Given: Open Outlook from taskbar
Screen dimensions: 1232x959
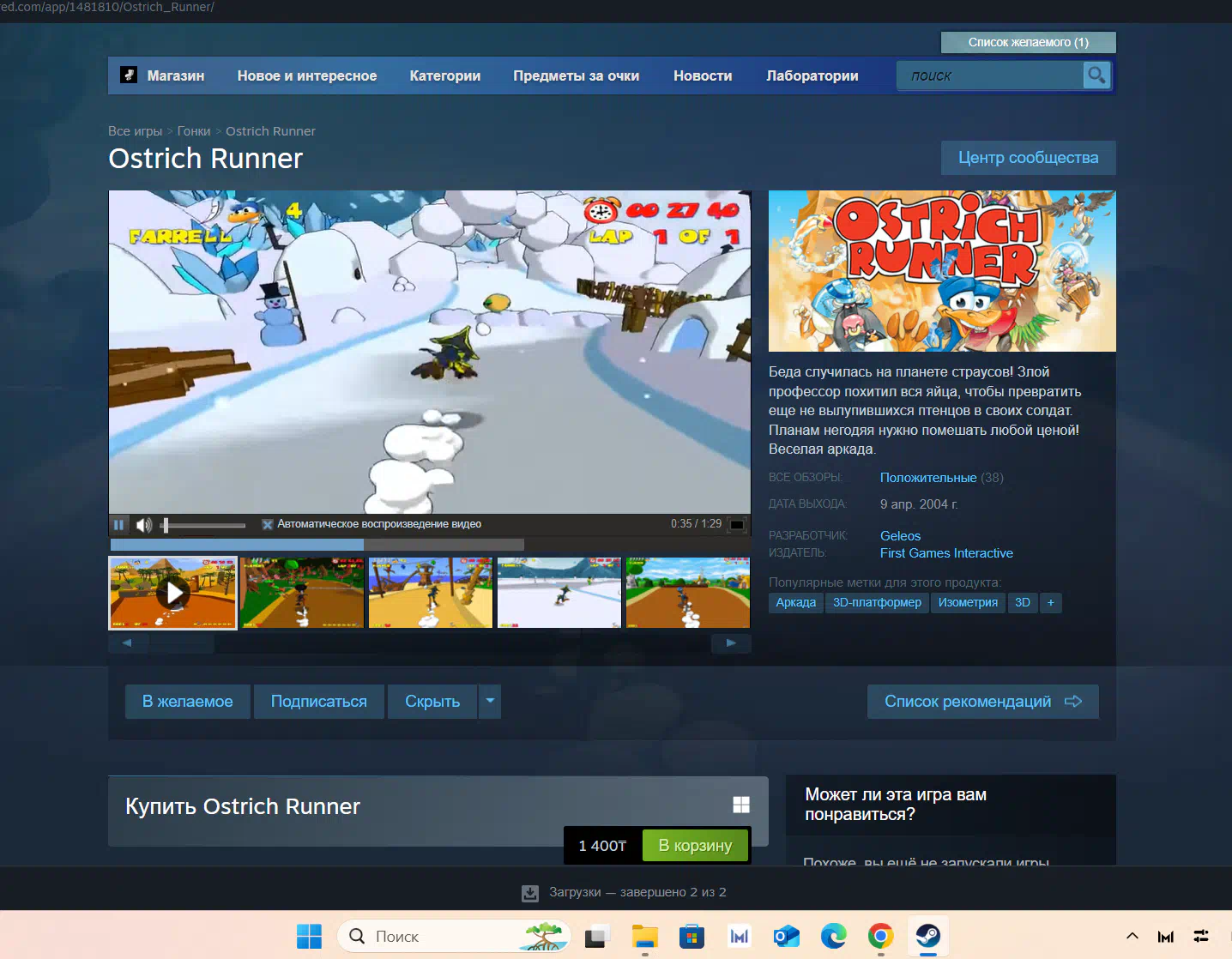Looking at the screenshot, I should click(x=786, y=937).
